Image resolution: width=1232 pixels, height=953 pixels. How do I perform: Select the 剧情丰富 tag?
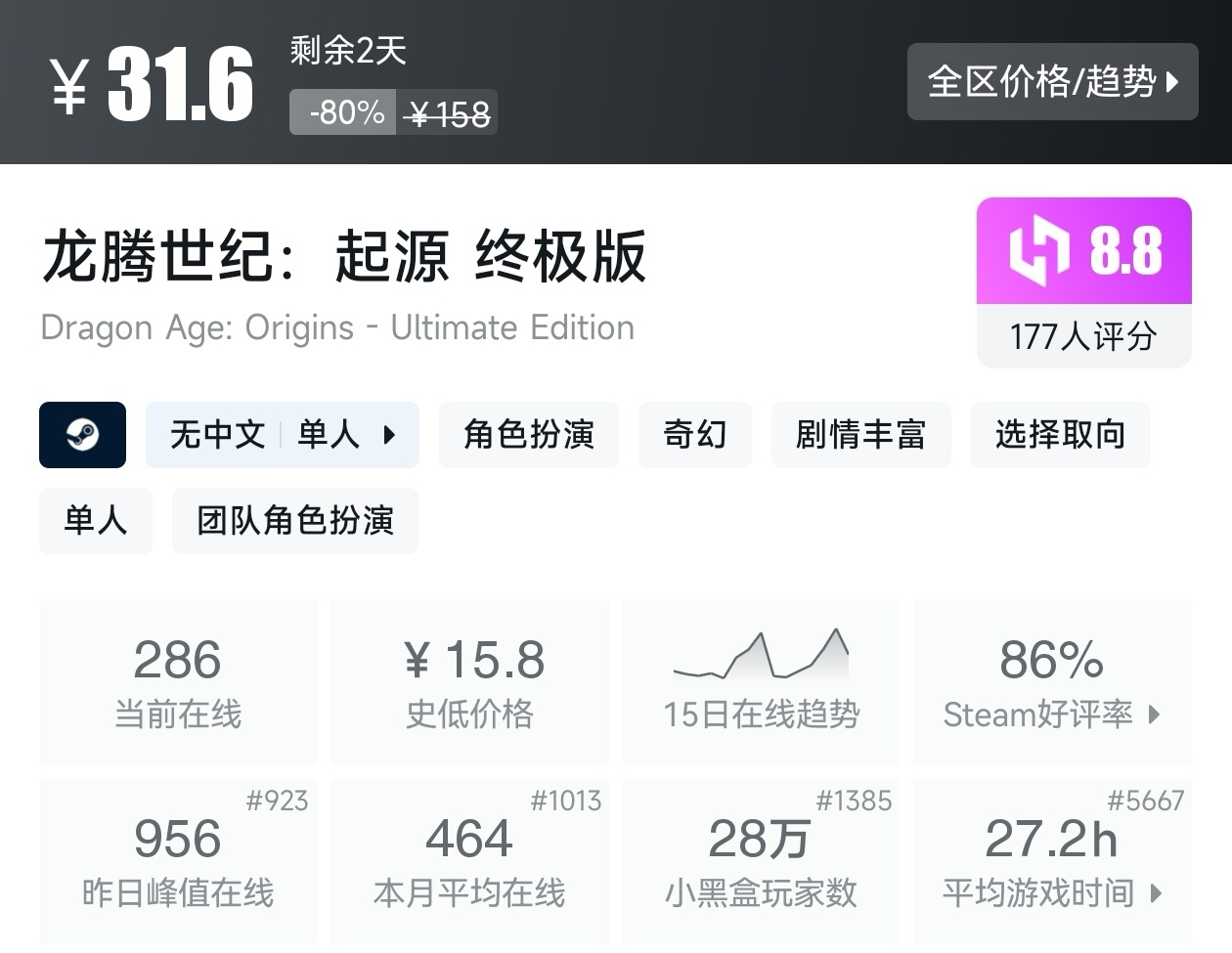(x=861, y=435)
